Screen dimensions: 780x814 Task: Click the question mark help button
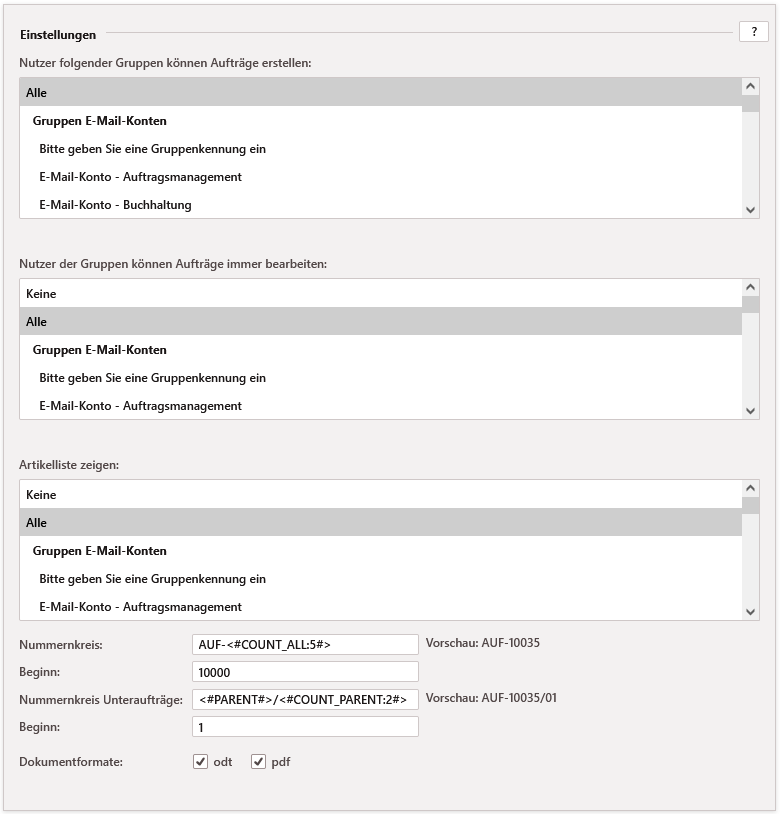(x=753, y=32)
